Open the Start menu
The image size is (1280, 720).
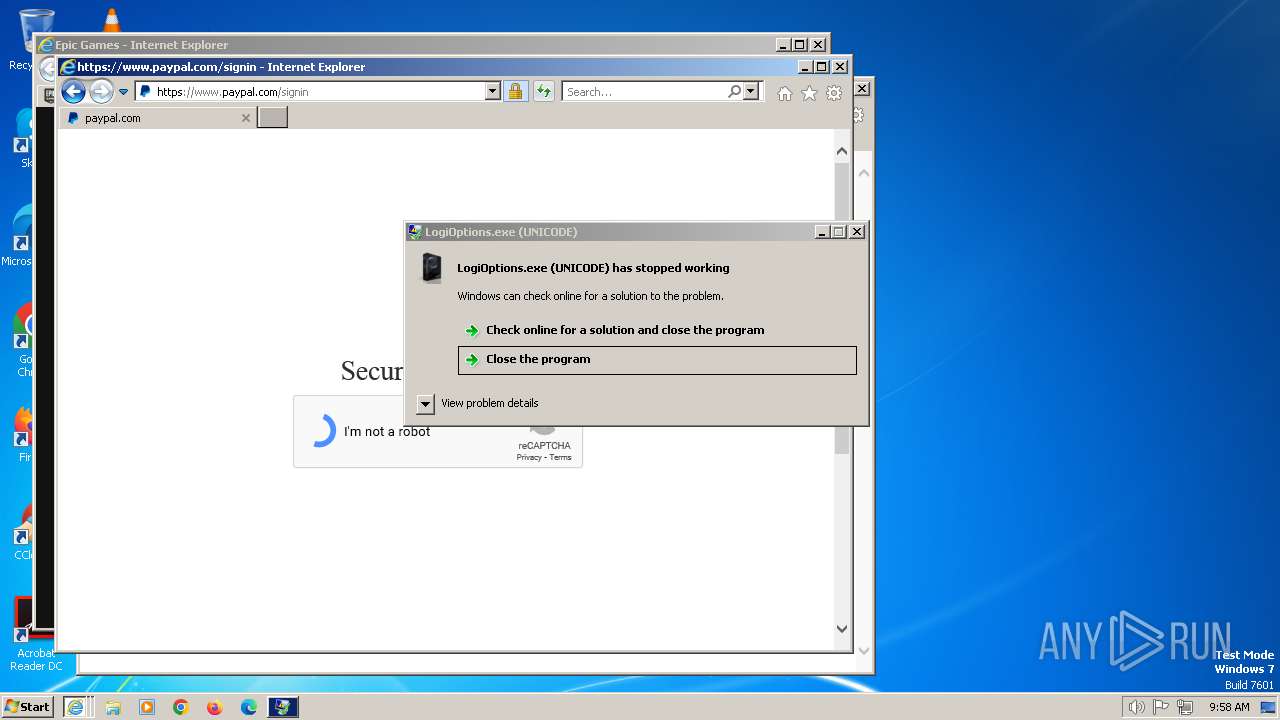click(x=28, y=707)
